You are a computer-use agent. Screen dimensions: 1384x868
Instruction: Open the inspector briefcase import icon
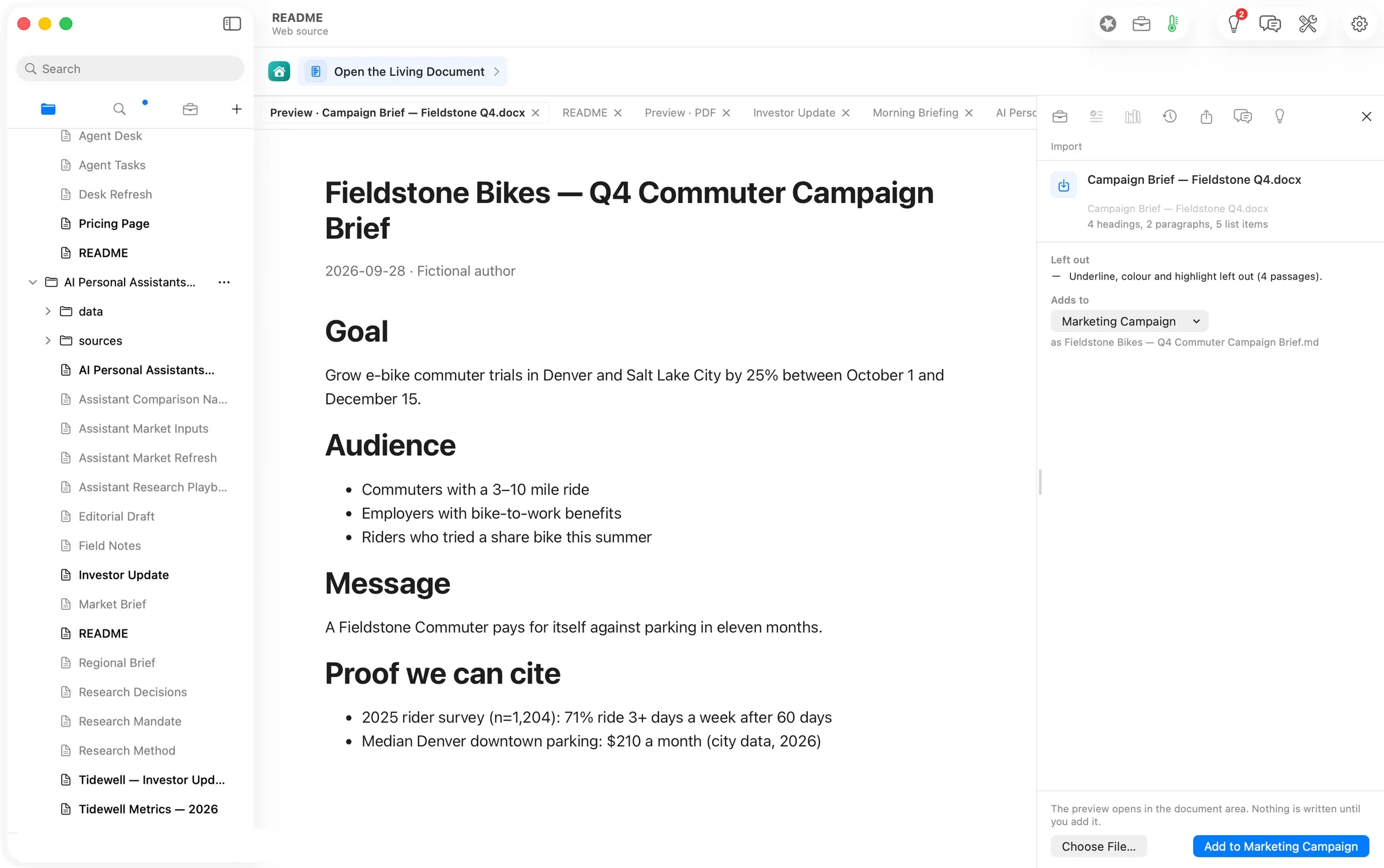point(1060,116)
